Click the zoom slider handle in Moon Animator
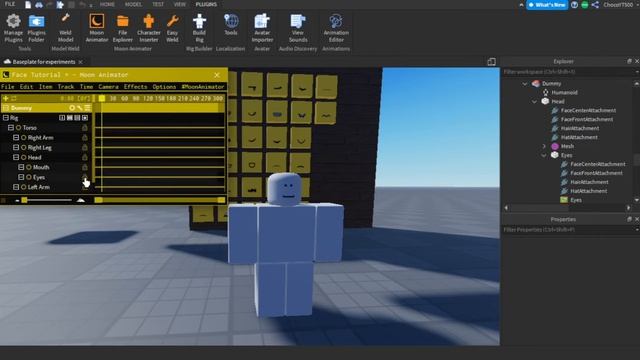Screen dimensions: 640x360 (x=24, y=200)
